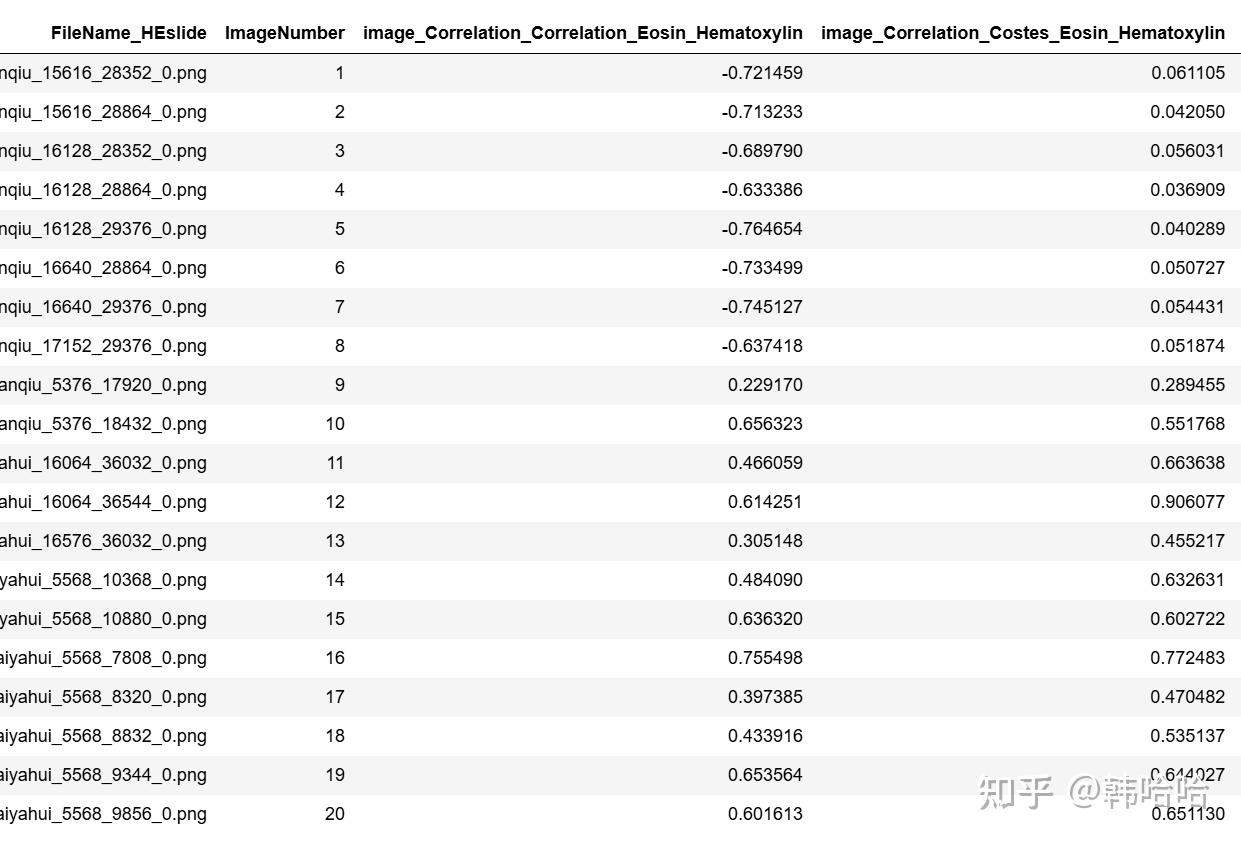This screenshot has height=843, width=1241.
Task: Select file name yahui_5568_10880_0.png
Action: point(103,618)
